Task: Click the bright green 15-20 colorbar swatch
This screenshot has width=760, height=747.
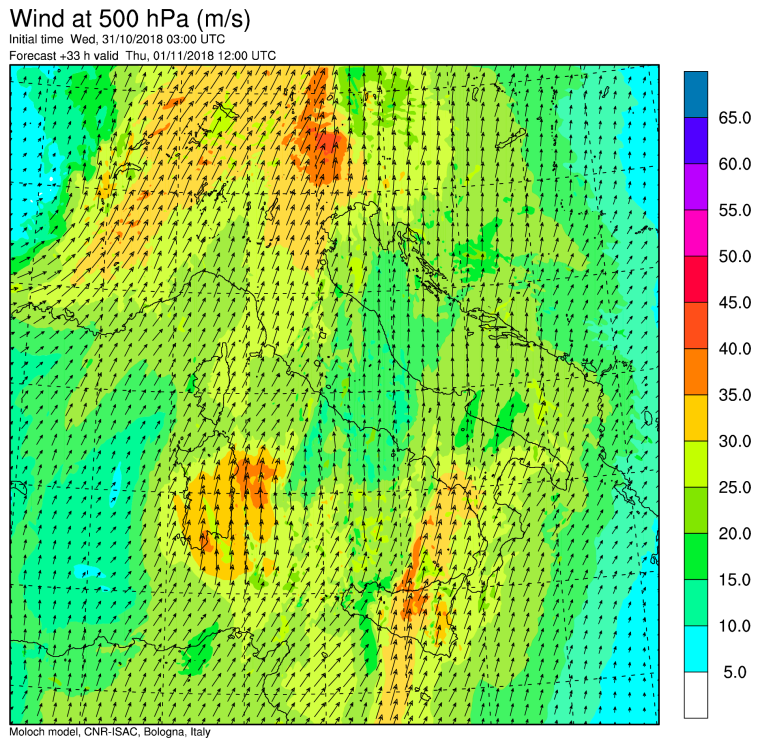Action: tap(696, 556)
